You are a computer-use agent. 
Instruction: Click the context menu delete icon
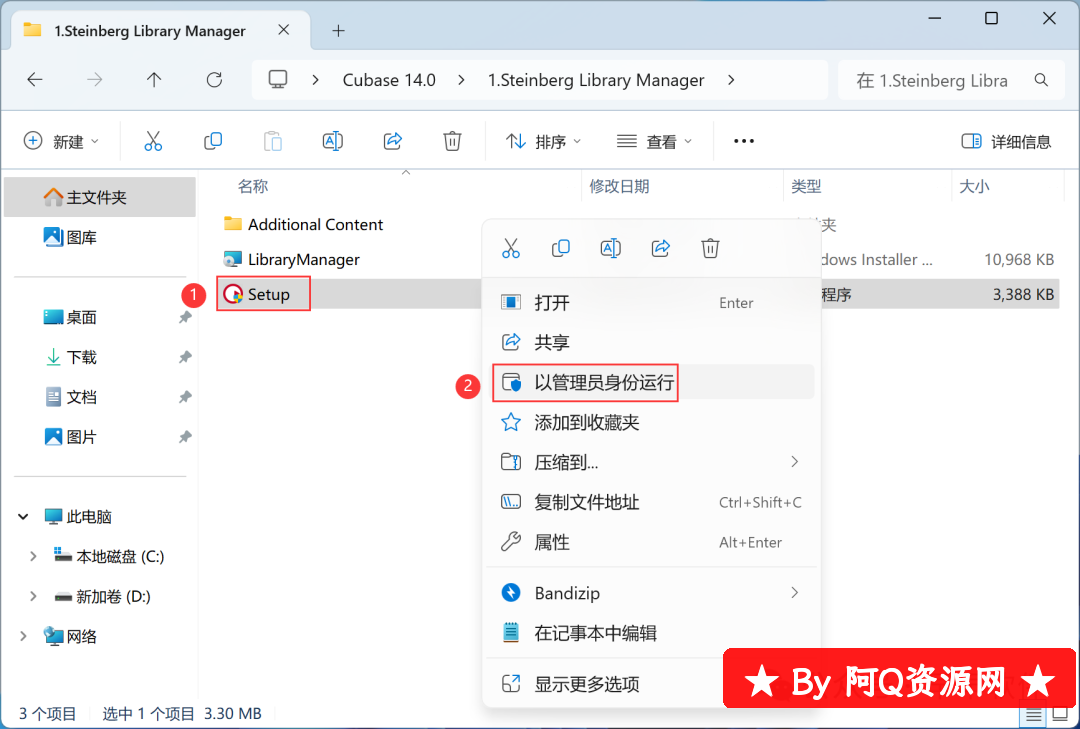click(x=710, y=248)
